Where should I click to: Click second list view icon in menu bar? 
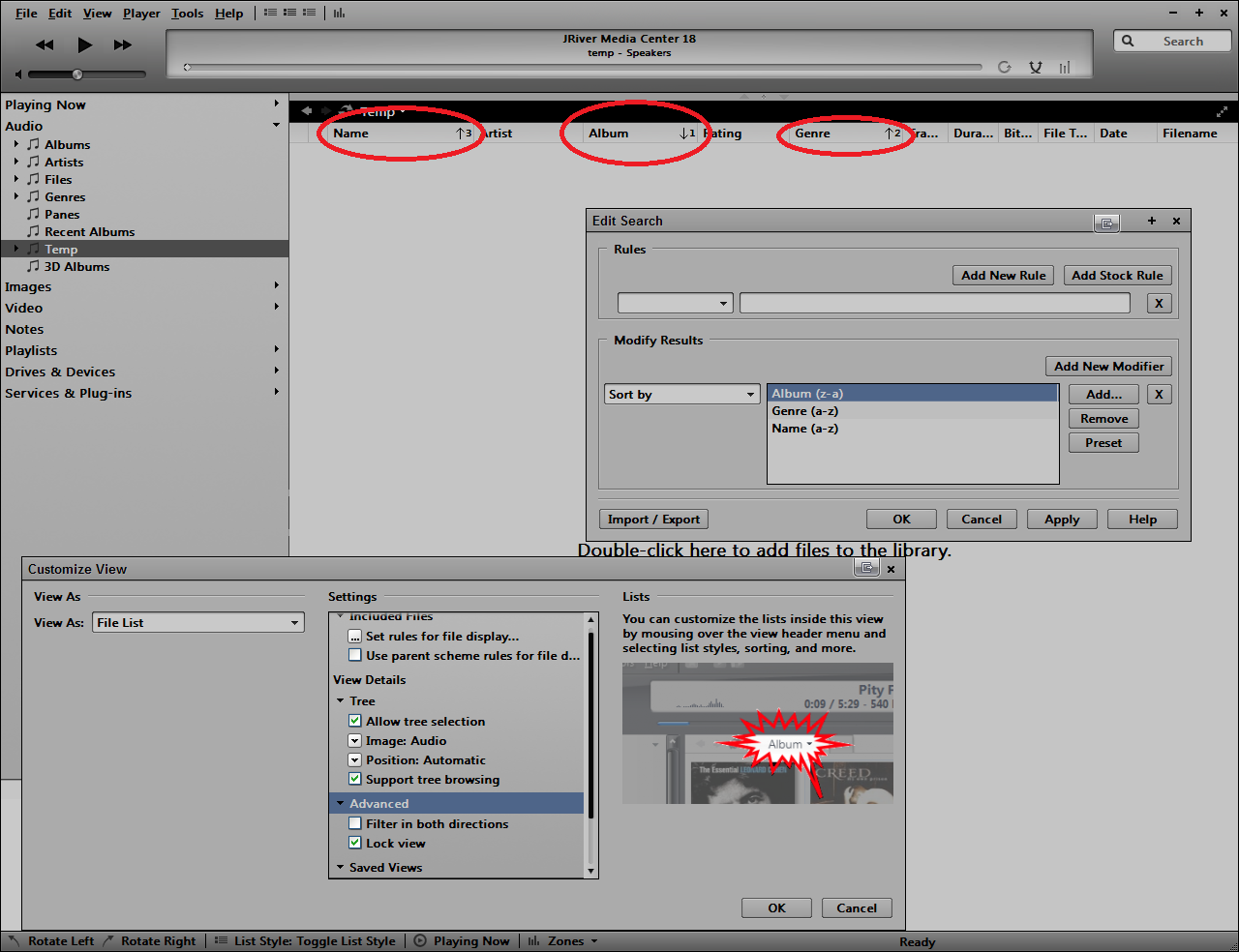pyautogui.click(x=289, y=13)
